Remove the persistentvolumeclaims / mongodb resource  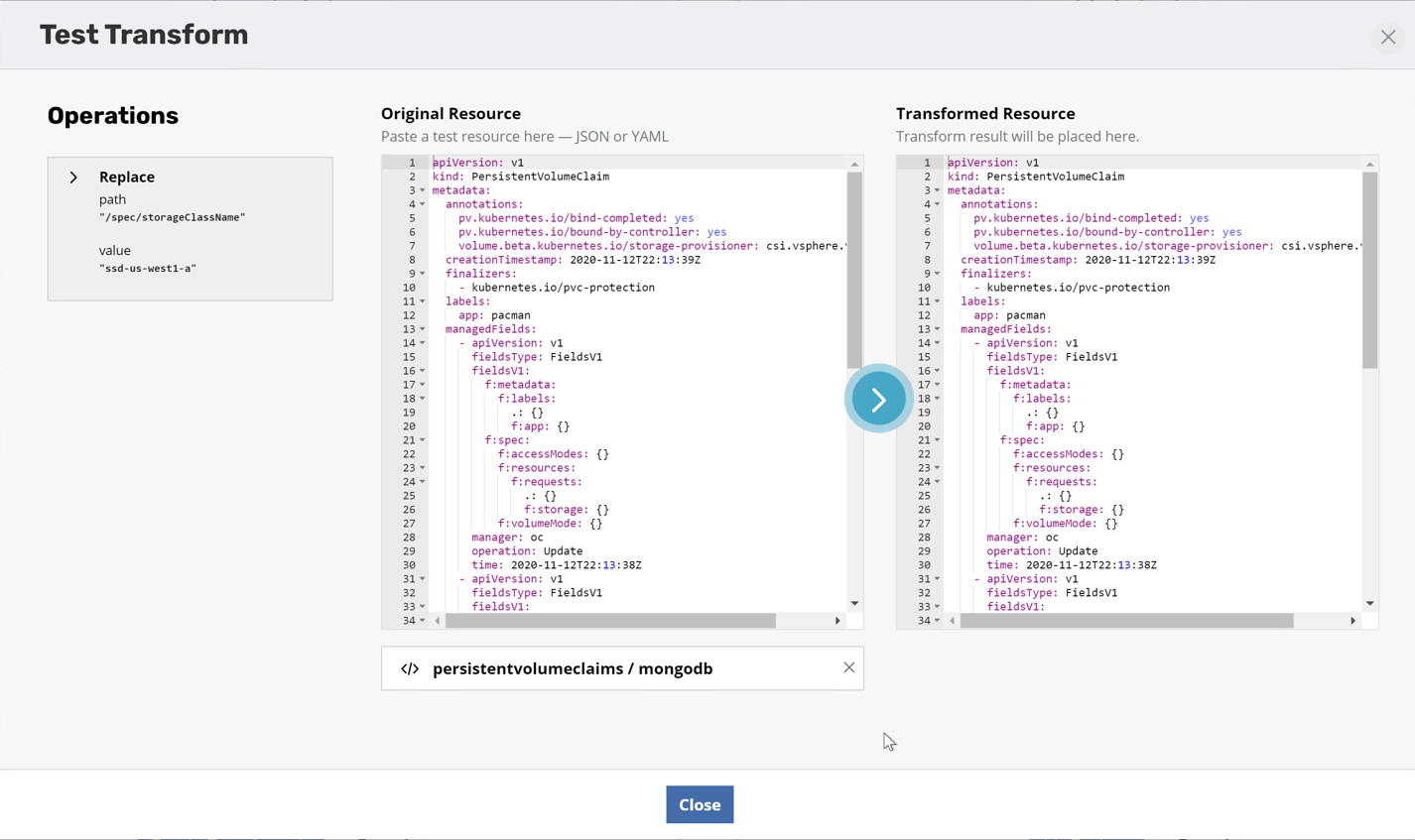pos(848,667)
